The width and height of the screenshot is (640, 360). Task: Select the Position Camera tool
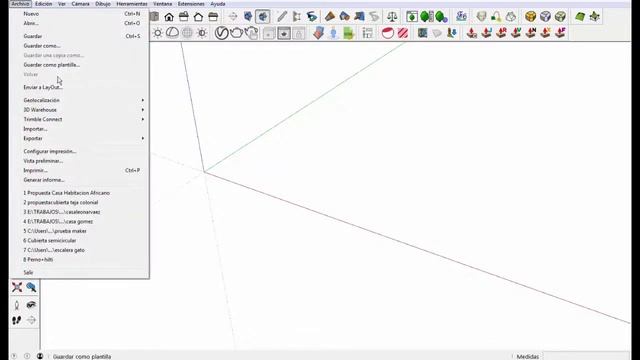tap(17, 305)
